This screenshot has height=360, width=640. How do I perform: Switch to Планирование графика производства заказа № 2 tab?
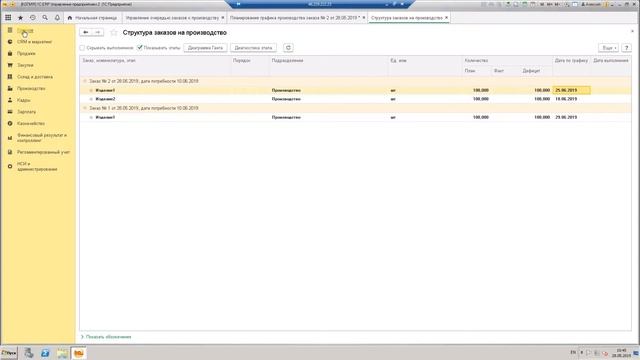tap(294, 18)
